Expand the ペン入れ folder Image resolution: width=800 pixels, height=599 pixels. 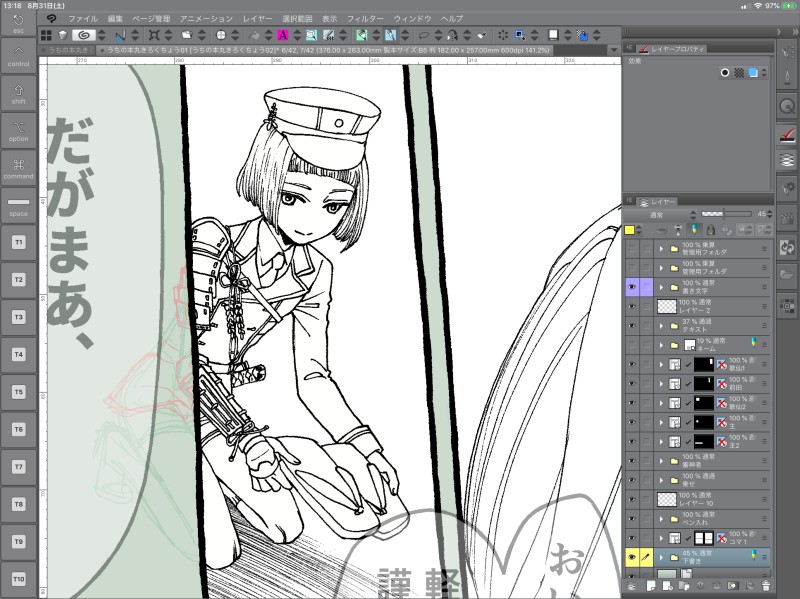(661, 519)
